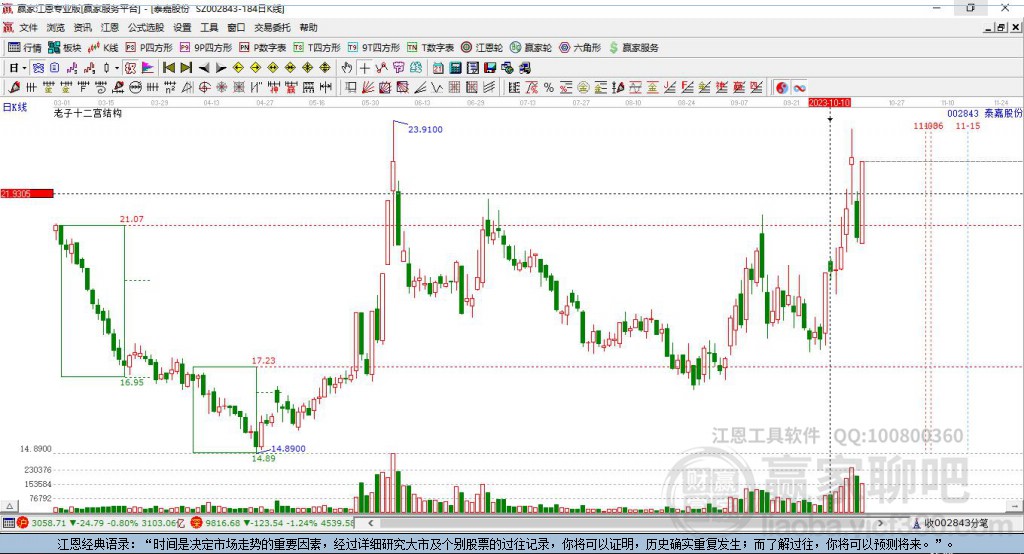Click the 老子十二宫结构 chart title
This screenshot has width=1024, height=554.
coord(88,113)
